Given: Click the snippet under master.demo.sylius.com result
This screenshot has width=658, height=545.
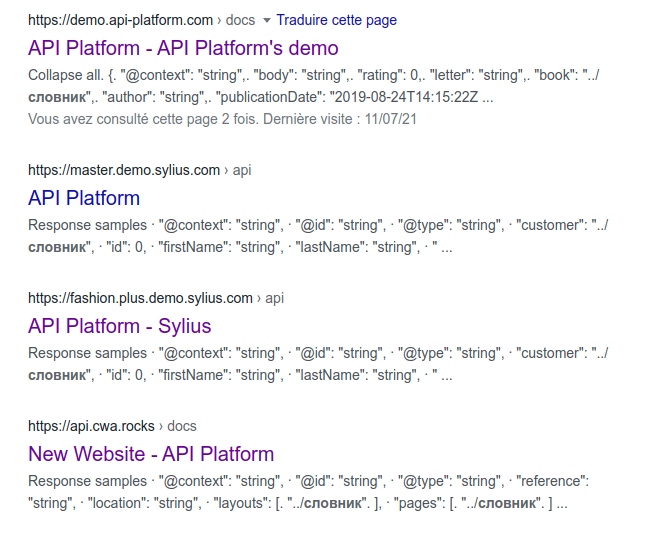Looking at the screenshot, I should [318, 236].
